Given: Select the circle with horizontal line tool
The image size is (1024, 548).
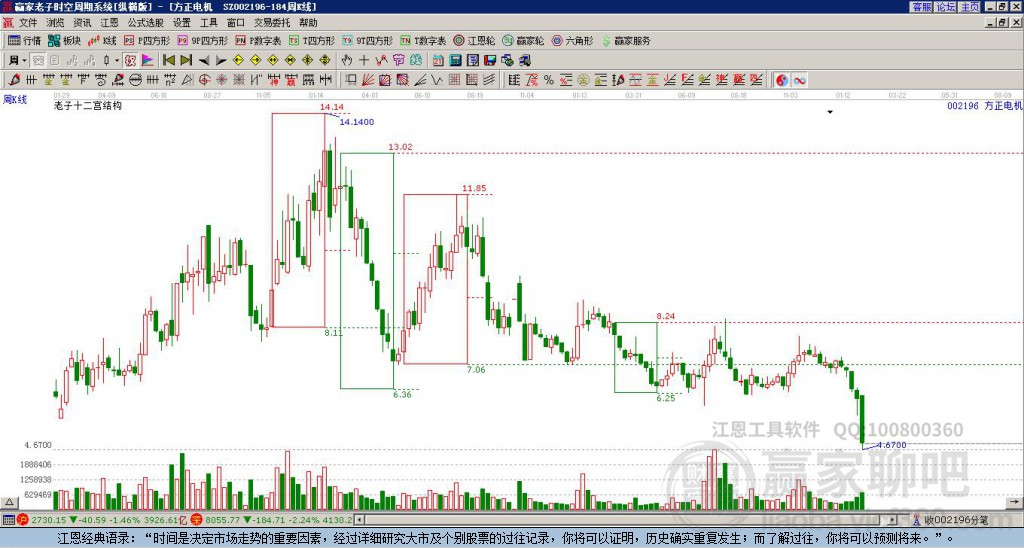Looking at the screenshot, I should pyautogui.click(x=135, y=80).
